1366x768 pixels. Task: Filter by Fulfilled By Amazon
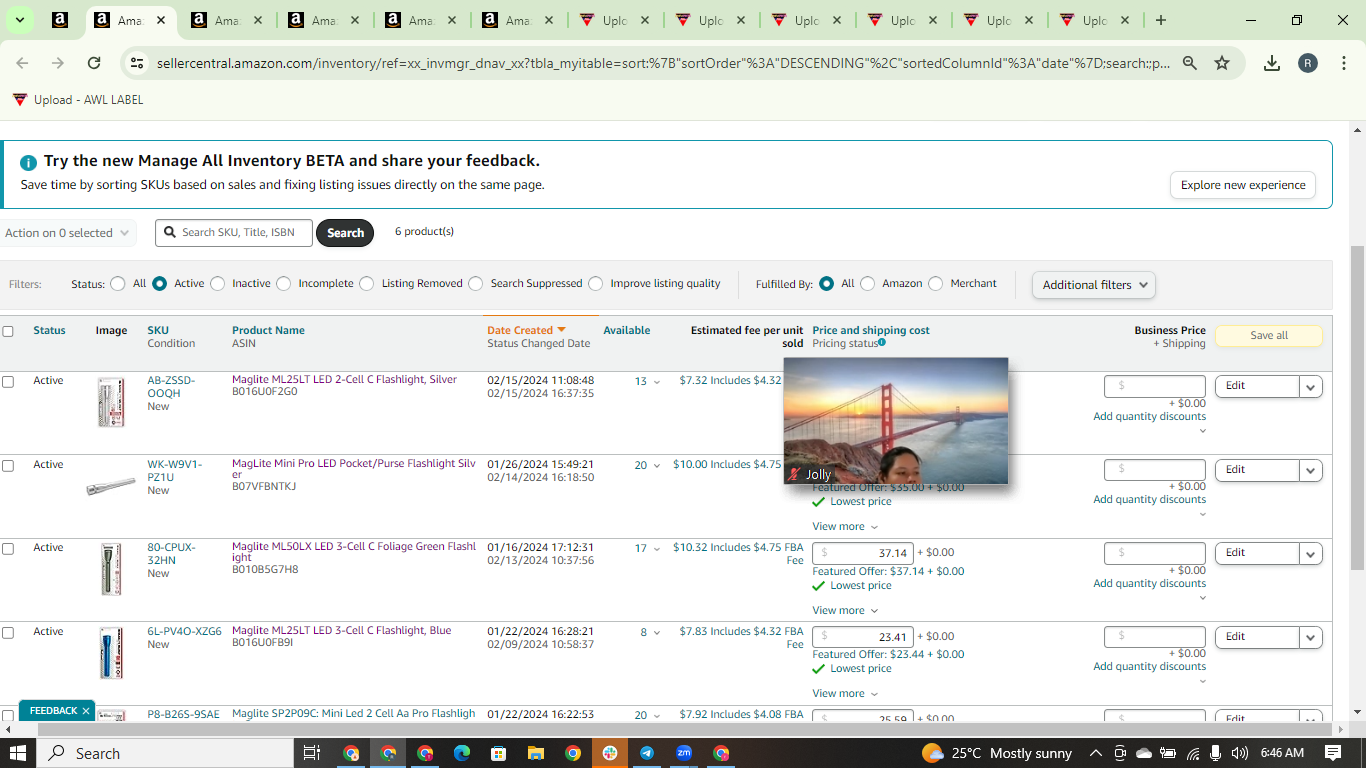[868, 284]
